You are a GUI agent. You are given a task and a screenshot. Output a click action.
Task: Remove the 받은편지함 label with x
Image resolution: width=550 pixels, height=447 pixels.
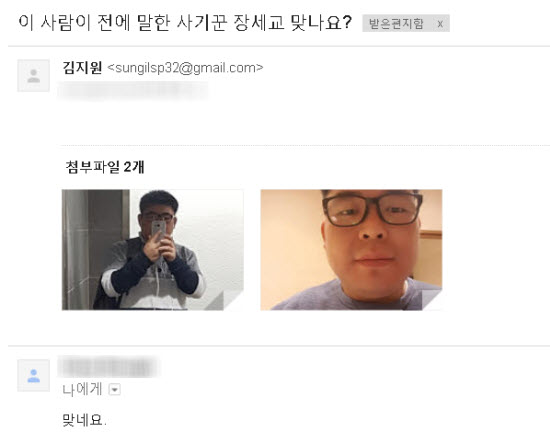440,24
